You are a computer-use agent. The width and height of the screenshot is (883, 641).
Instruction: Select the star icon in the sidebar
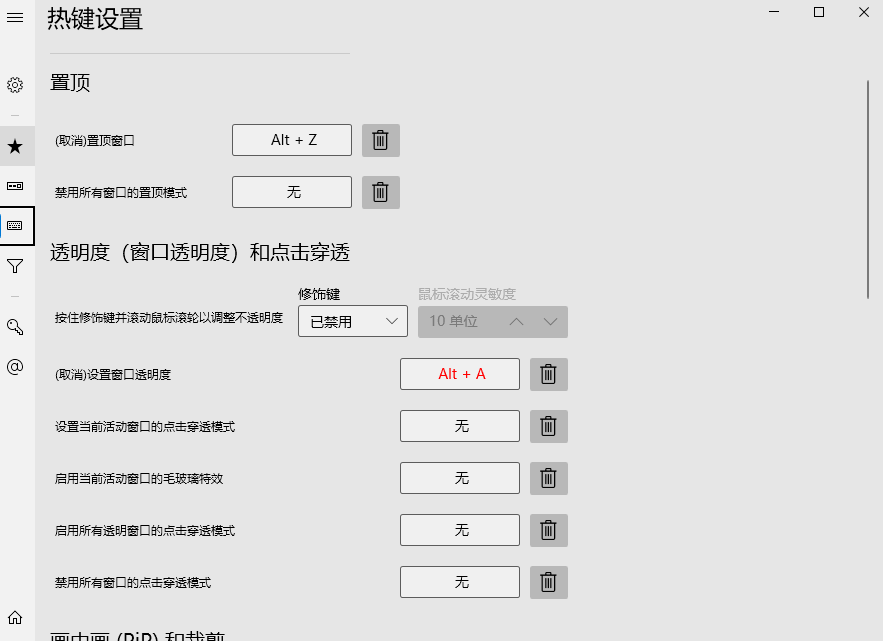pos(15,147)
